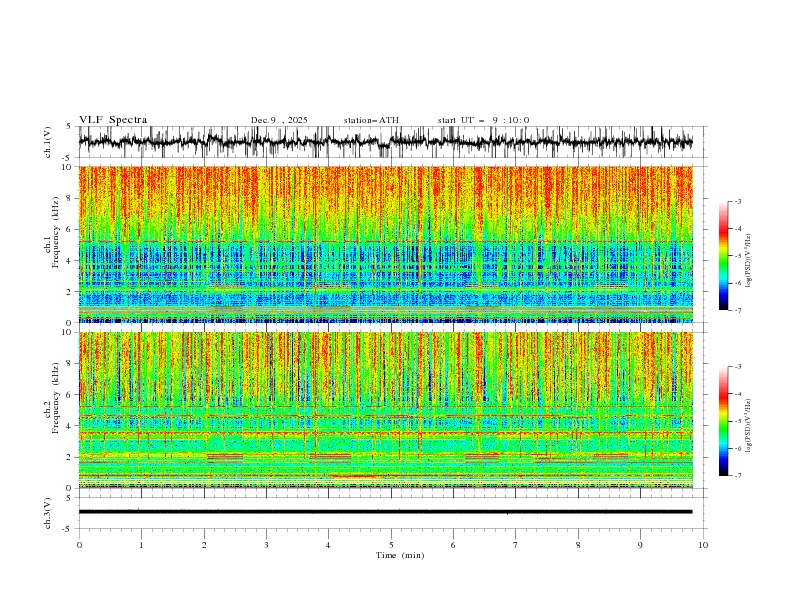The image size is (792, 612).
Task: Click the "2" tick on the Time axis
Action: pos(204,545)
